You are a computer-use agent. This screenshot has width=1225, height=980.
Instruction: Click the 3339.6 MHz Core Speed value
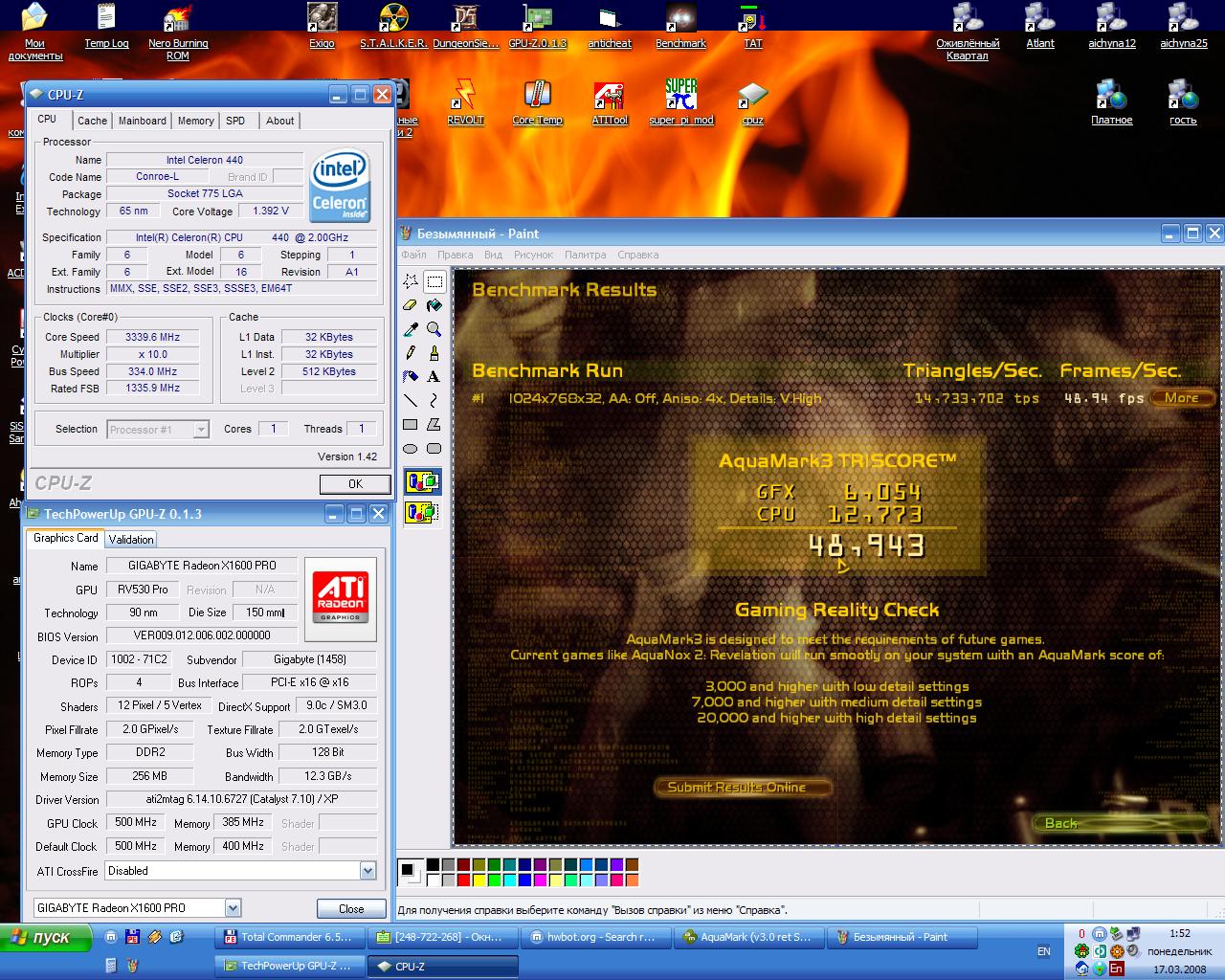coord(153,337)
